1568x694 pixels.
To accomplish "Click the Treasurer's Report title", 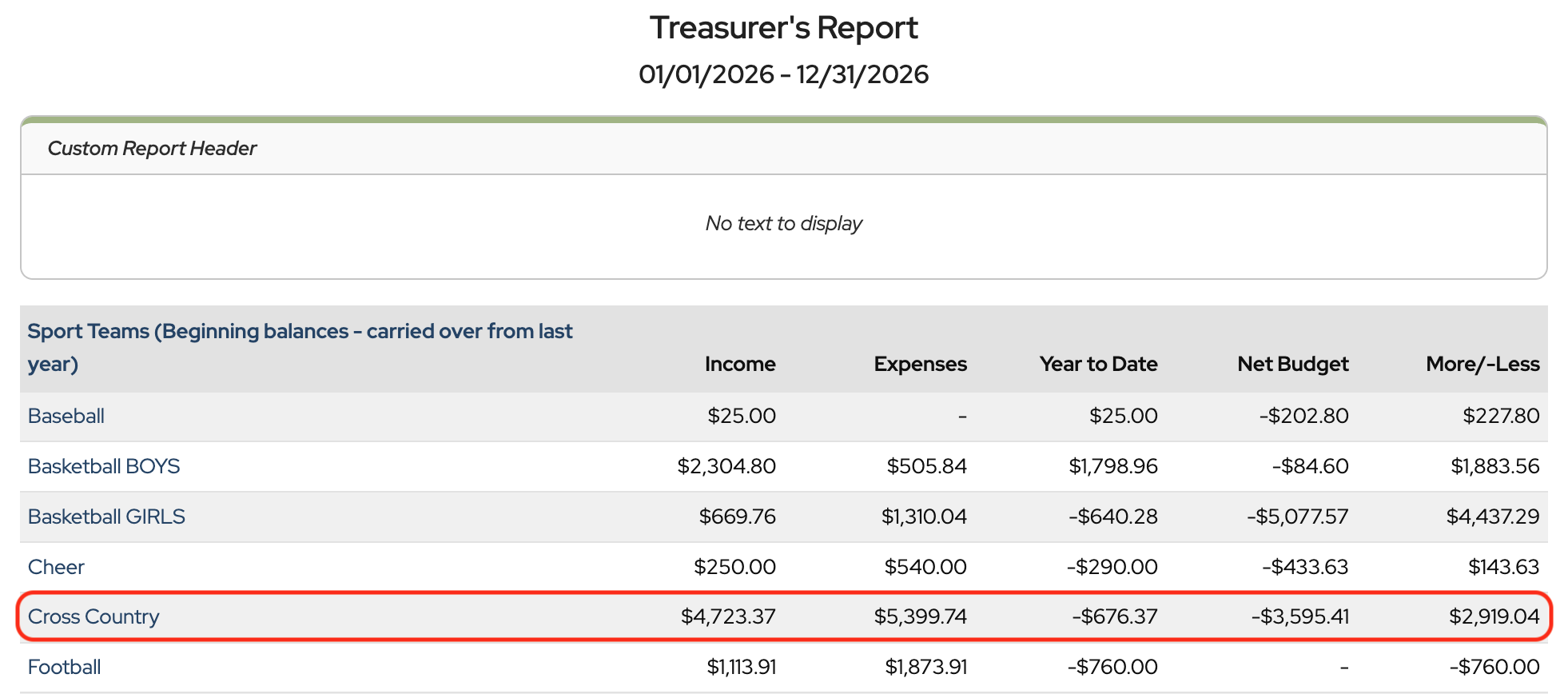I will [783, 28].
